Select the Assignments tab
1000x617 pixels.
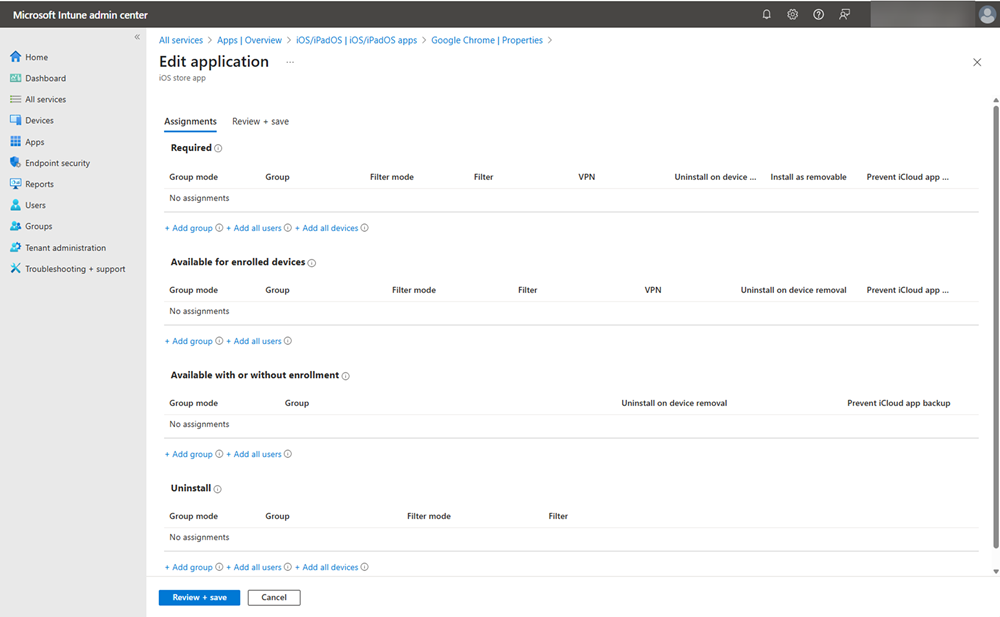tap(190, 122)
